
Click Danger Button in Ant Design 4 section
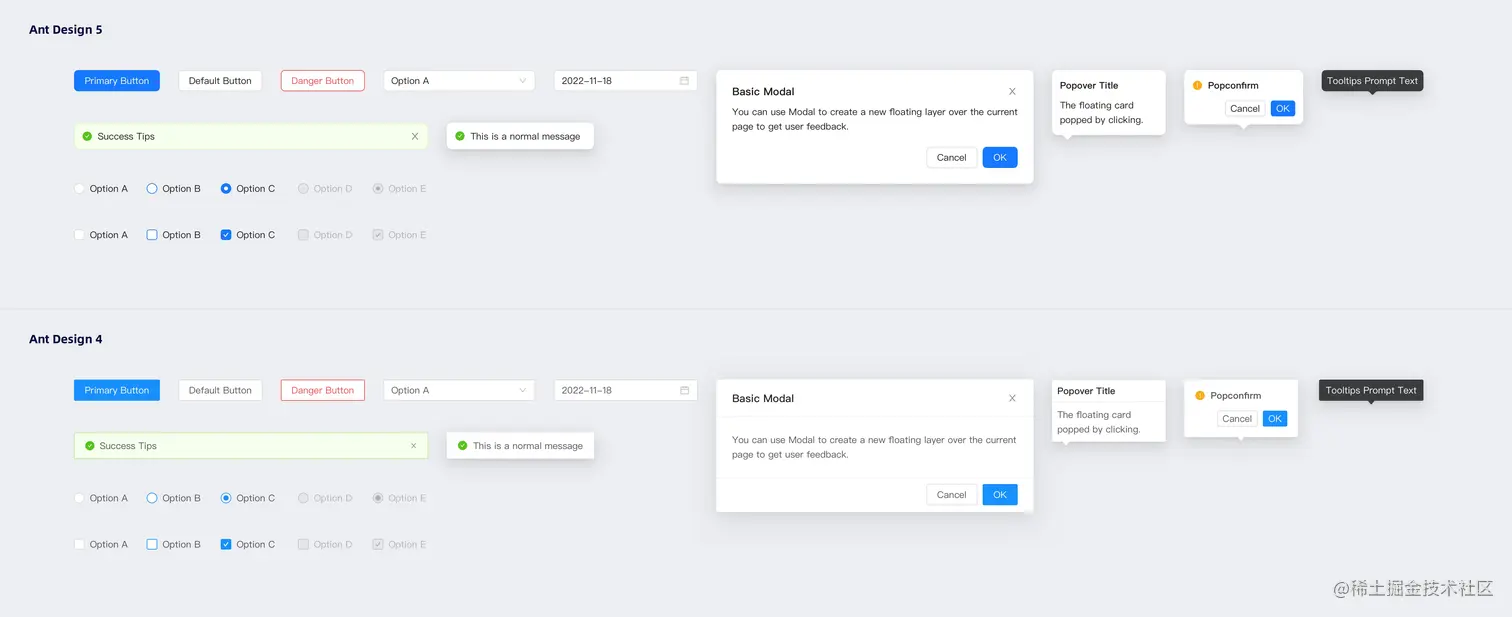coord(322,390)
